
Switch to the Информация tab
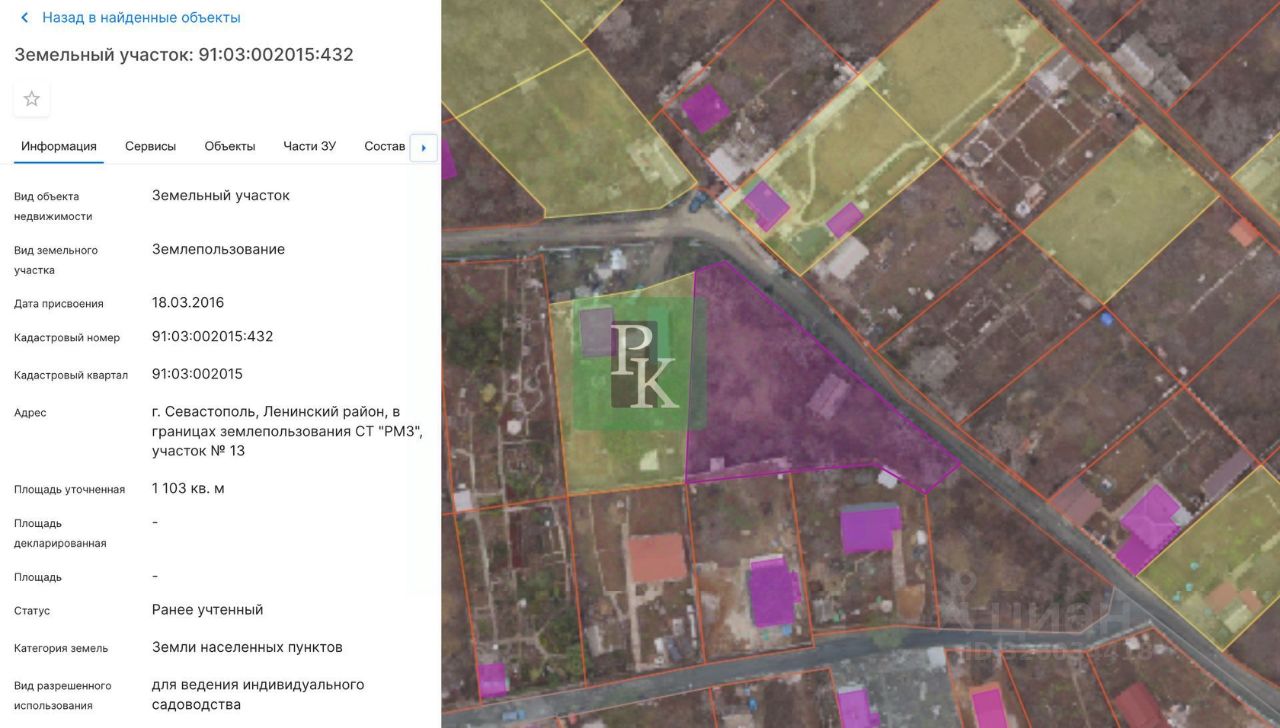coord(59,146)
